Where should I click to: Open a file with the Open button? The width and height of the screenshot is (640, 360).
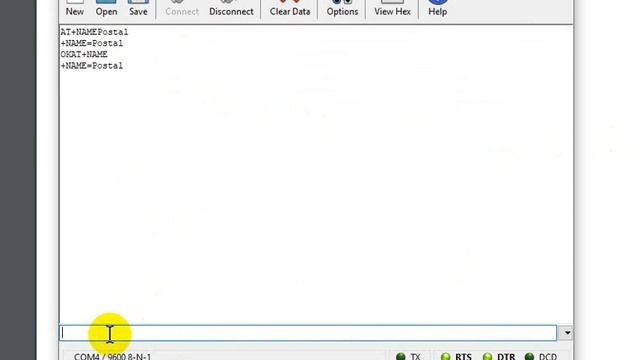106,9
